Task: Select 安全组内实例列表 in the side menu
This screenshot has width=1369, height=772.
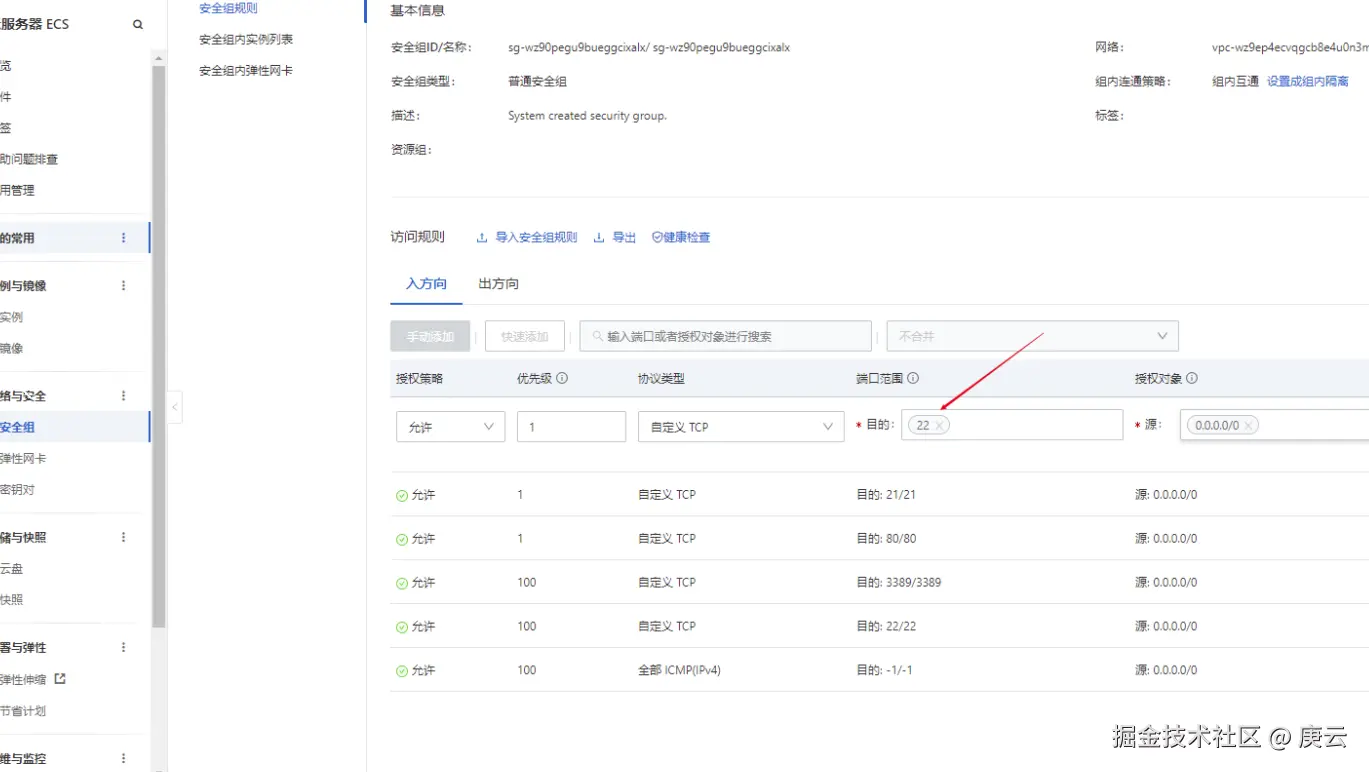Action: 246,40
